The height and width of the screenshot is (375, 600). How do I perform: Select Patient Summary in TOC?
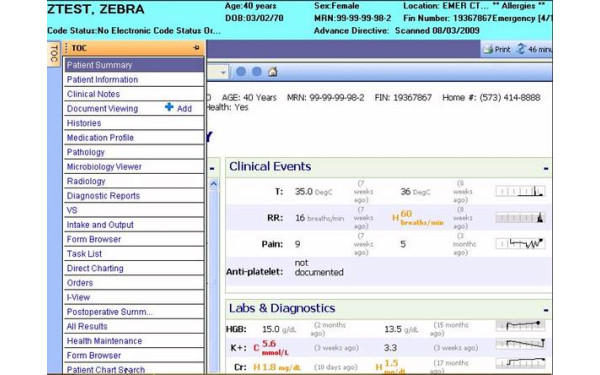click(134, 65)
